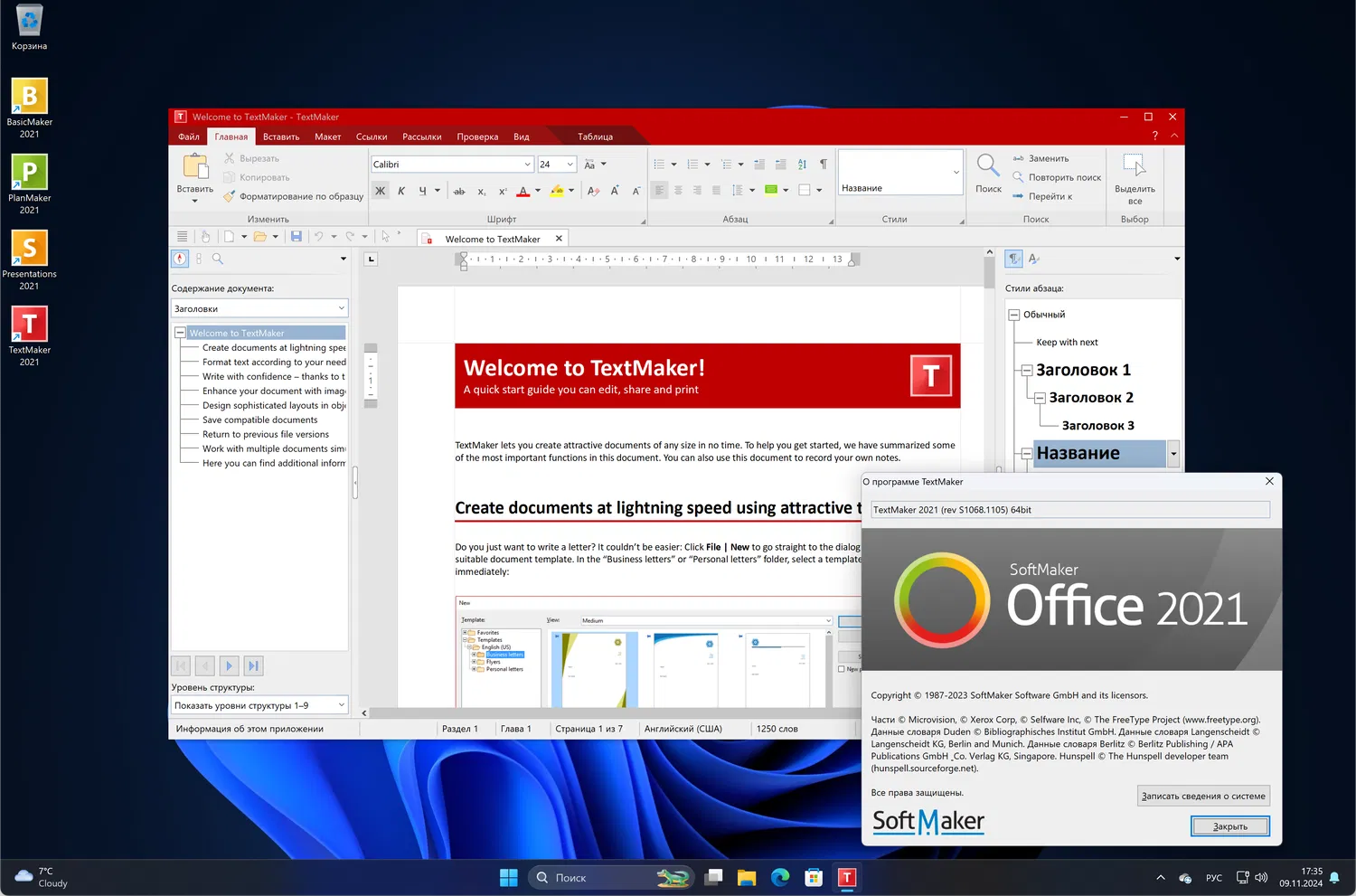The width and height of the screenshot is (1356, 896).
Task: Open the Файл menu
Action: point(189,137)
